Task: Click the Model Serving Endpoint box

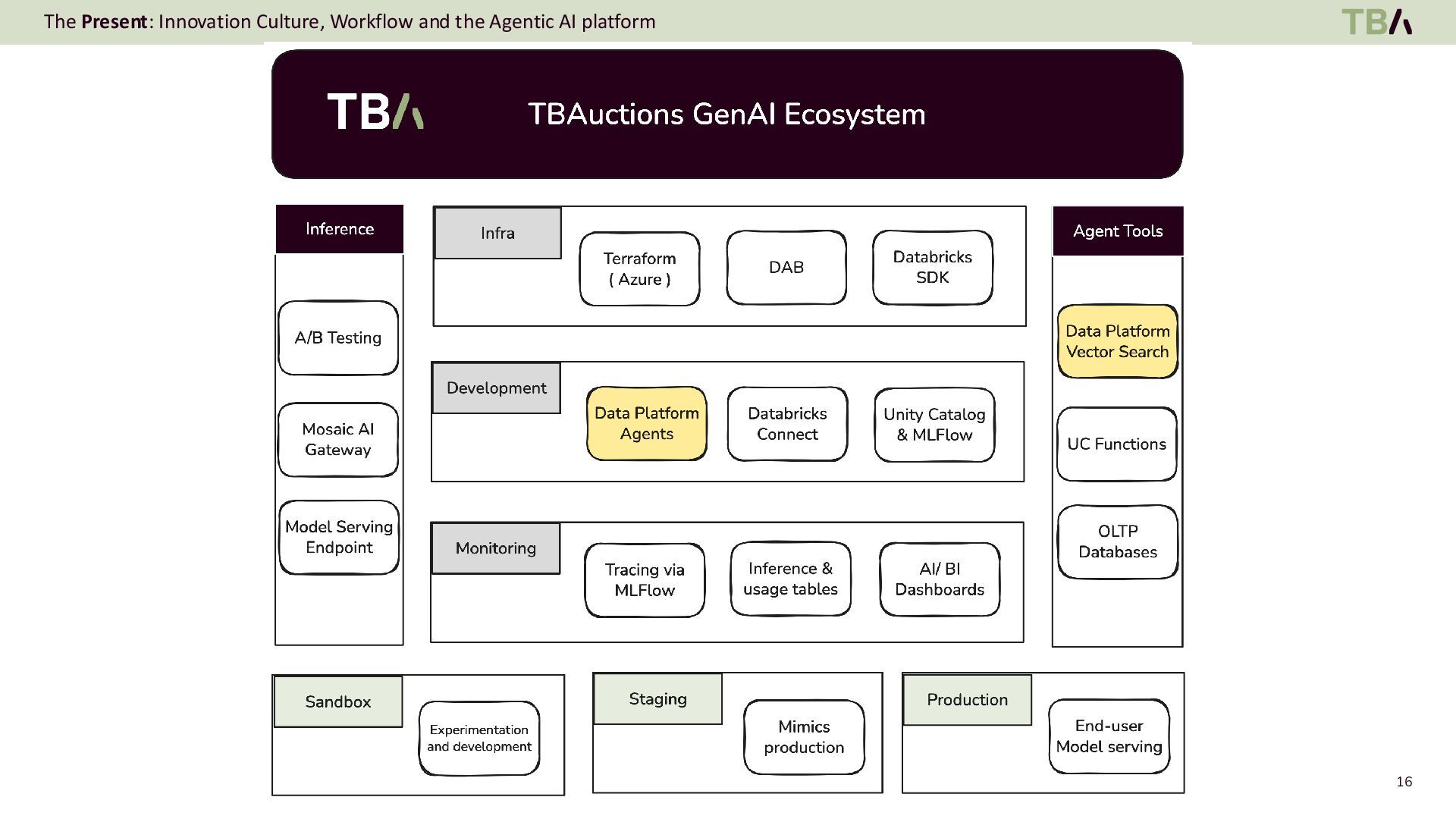Action: pos(338,537)
